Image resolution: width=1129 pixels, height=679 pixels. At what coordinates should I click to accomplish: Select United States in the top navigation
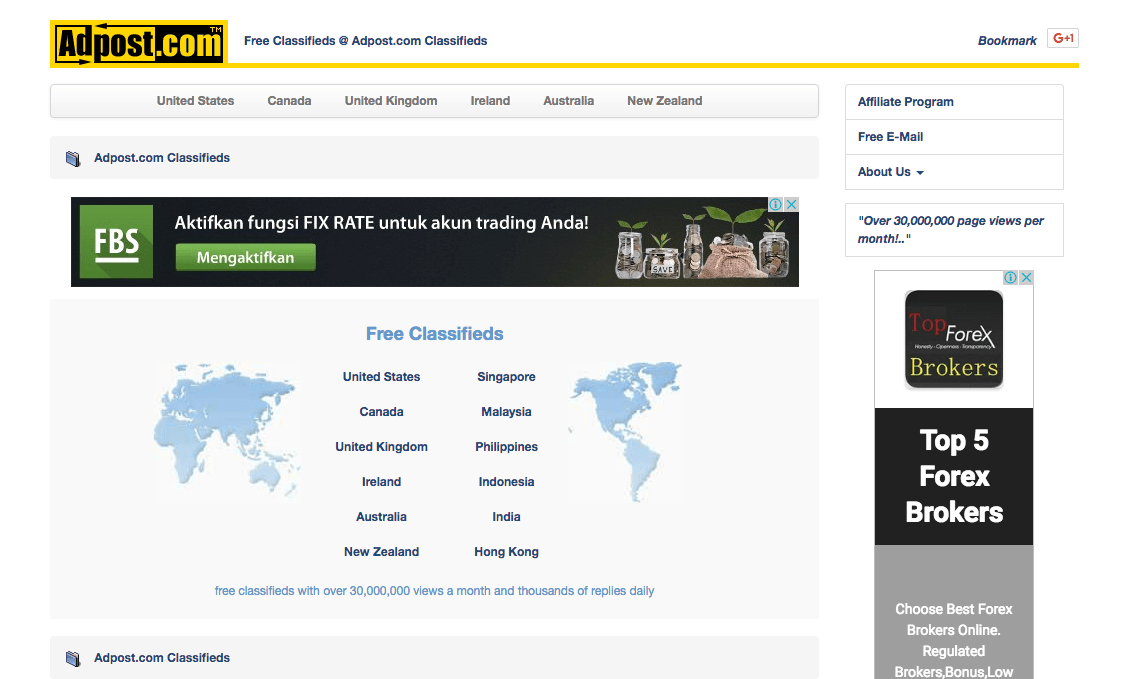195,100
